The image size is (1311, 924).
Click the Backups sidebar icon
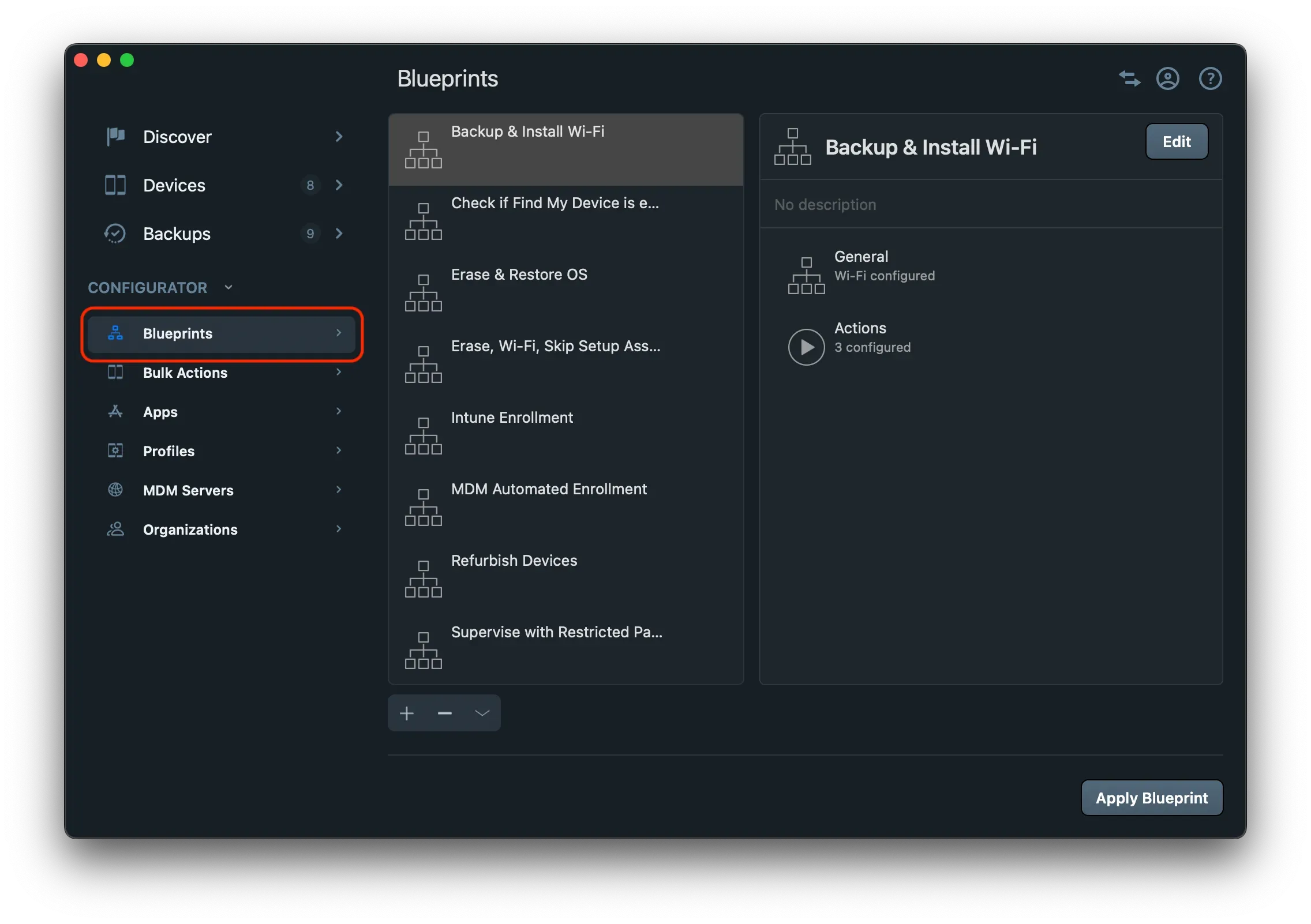114,234
